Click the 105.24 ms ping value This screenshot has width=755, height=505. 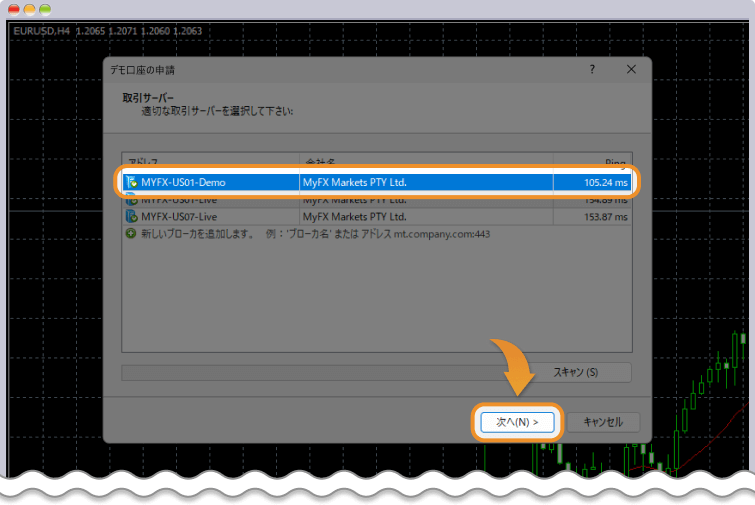[x=606, y=182]
